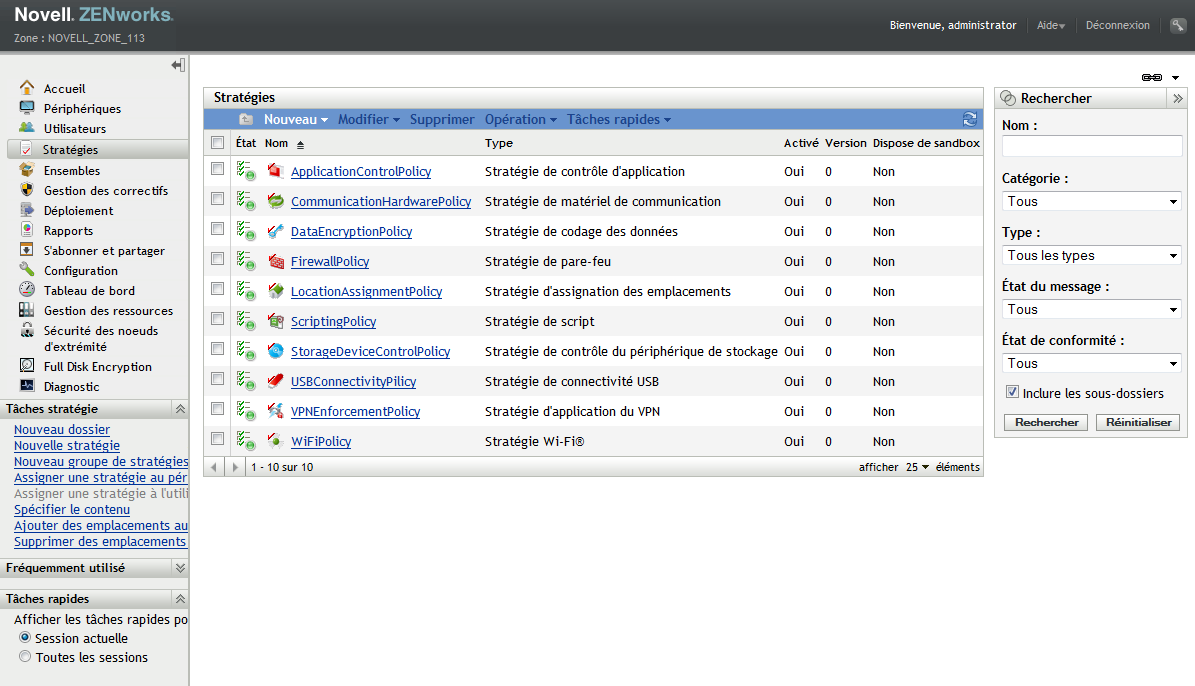Image resolution: width=1195 pixels, height=686 pixels.
Task: Click the Nom search input field
Action: [x=1092, y=146]
